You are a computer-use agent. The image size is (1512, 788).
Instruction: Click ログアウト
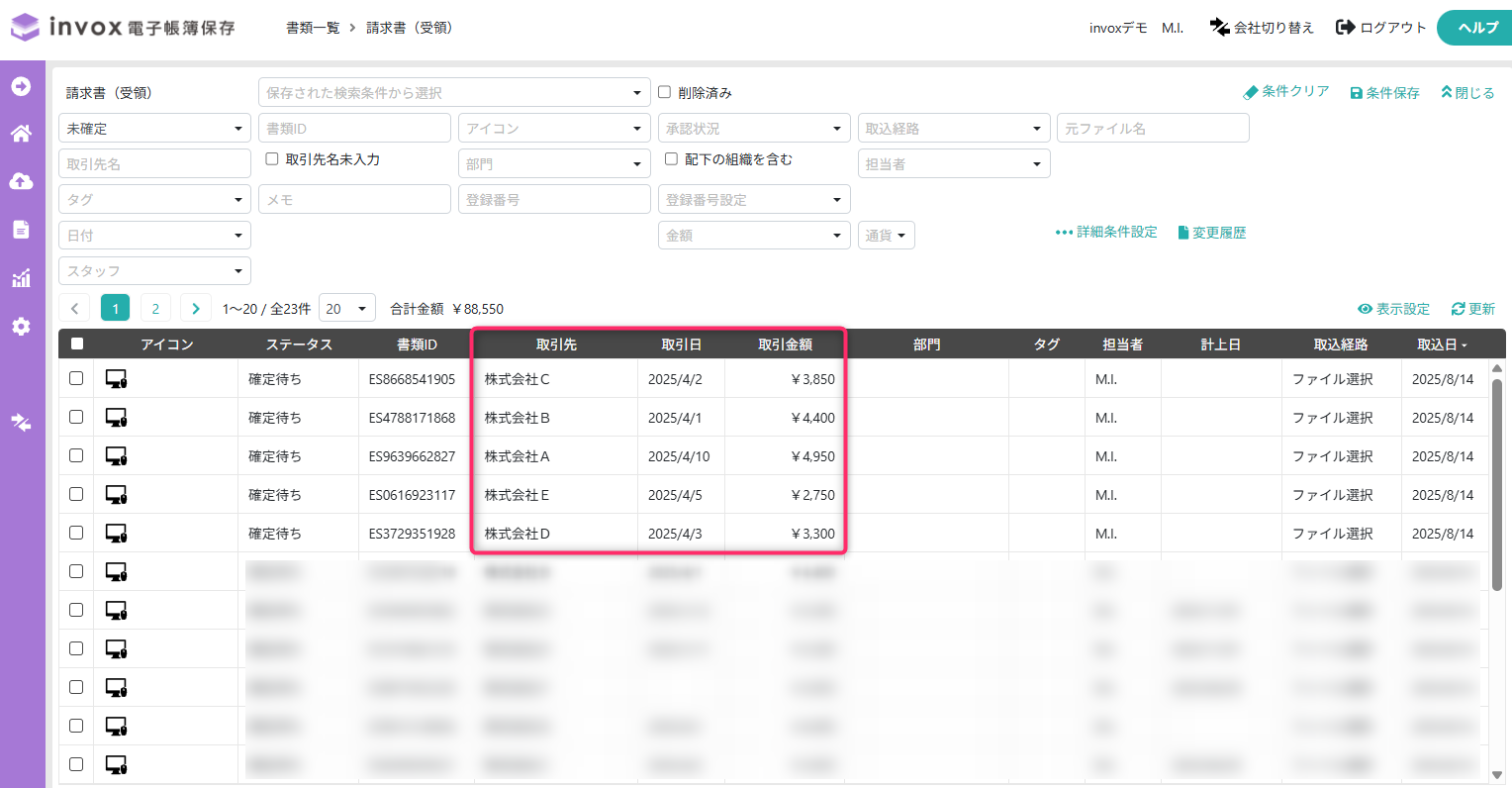tap(1381, 28)
